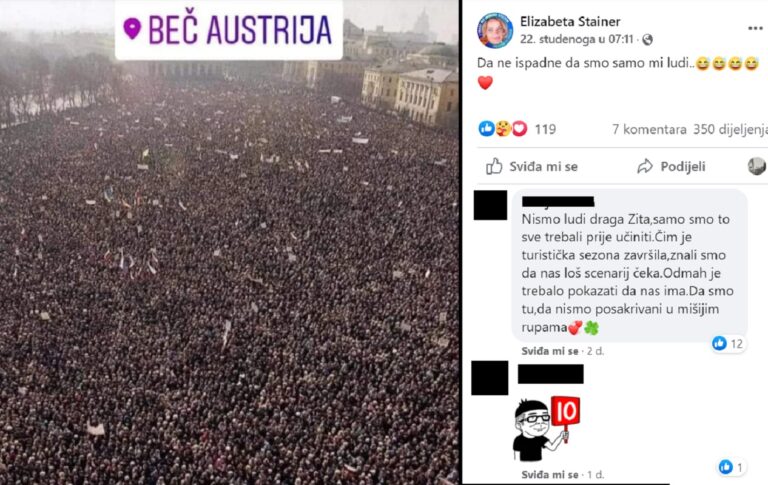Click the share arrow icon beside Podijeli
This screenshot has height=485, width=768.
[645, 166]
